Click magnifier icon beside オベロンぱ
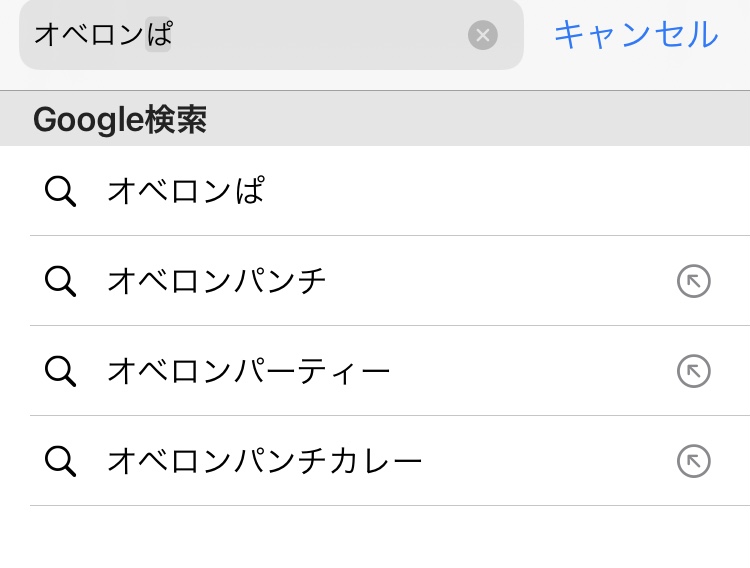This screenshot has width=750, height=568. [60, 191]
